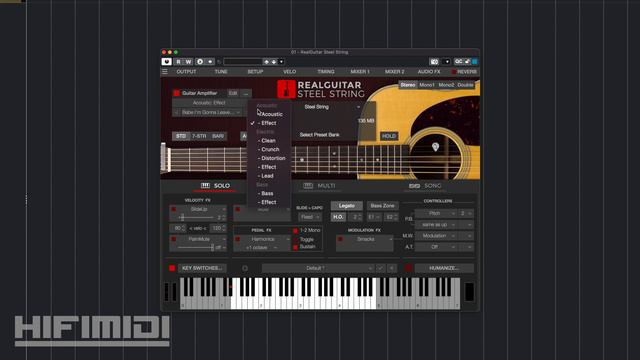This screenshot has height=360, width=640.
Task: Click the ellipsis button next to Edit
Action: click(246, 93)
